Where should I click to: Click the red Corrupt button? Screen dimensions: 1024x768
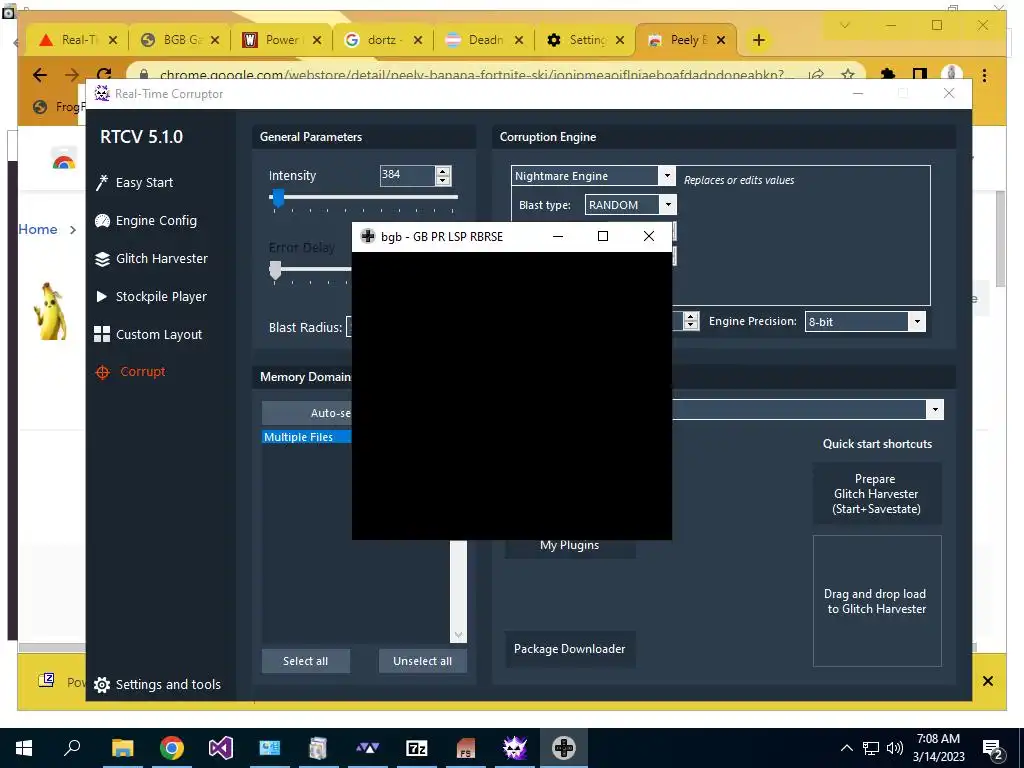142,372
